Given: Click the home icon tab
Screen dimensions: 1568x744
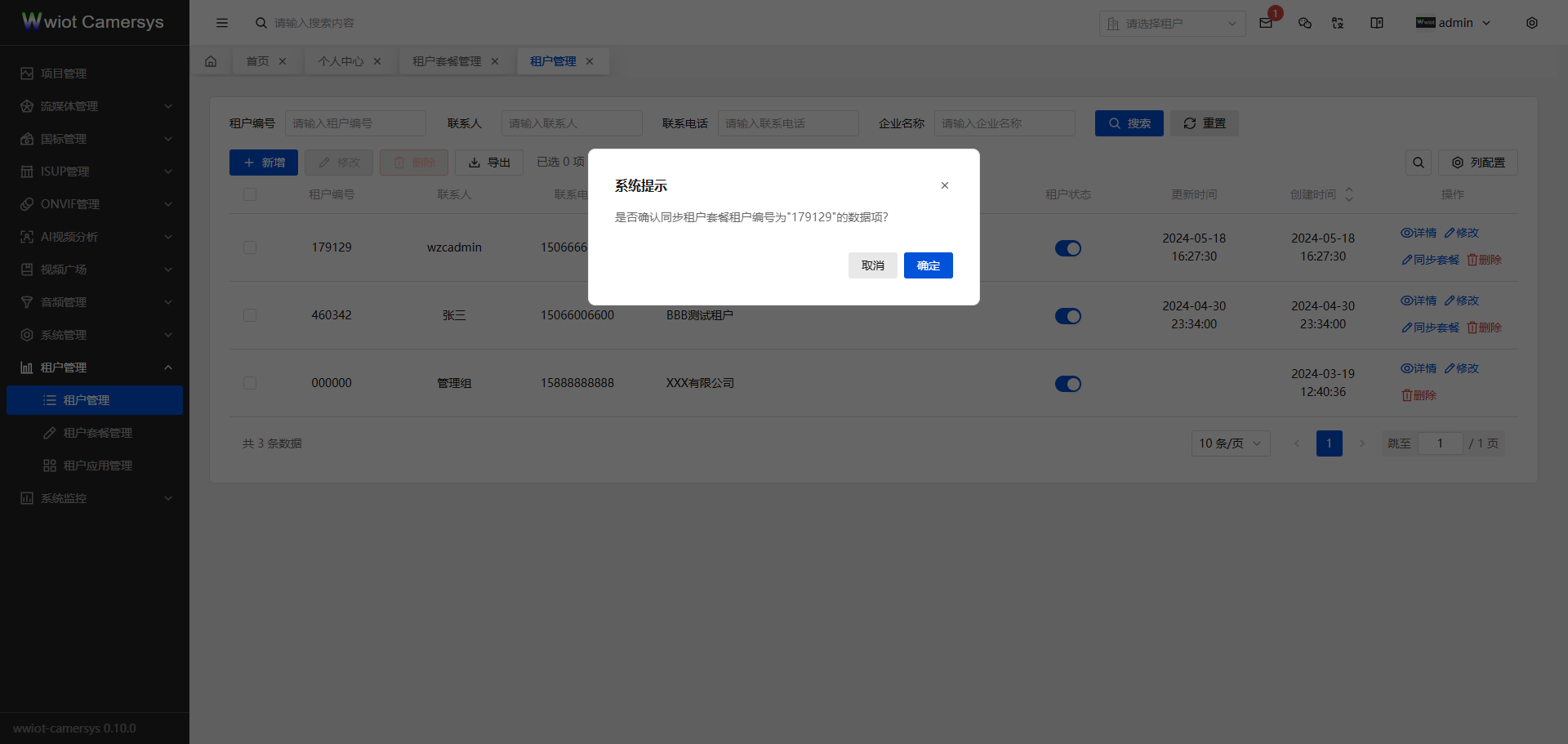Looking at the screenshot, I should tap(211, 61).
